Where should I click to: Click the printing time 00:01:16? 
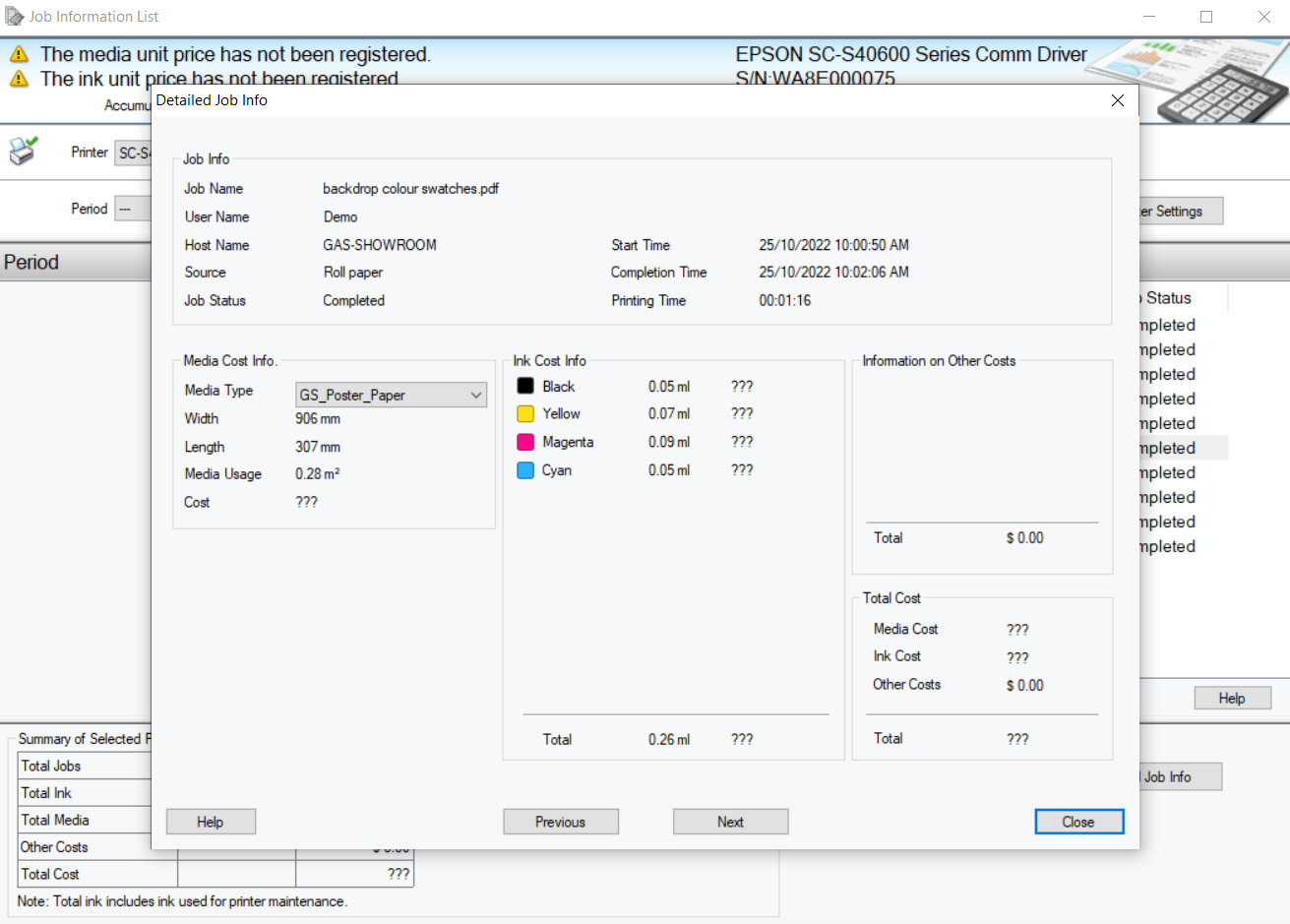pyautogui.click(x=784, y=301)
